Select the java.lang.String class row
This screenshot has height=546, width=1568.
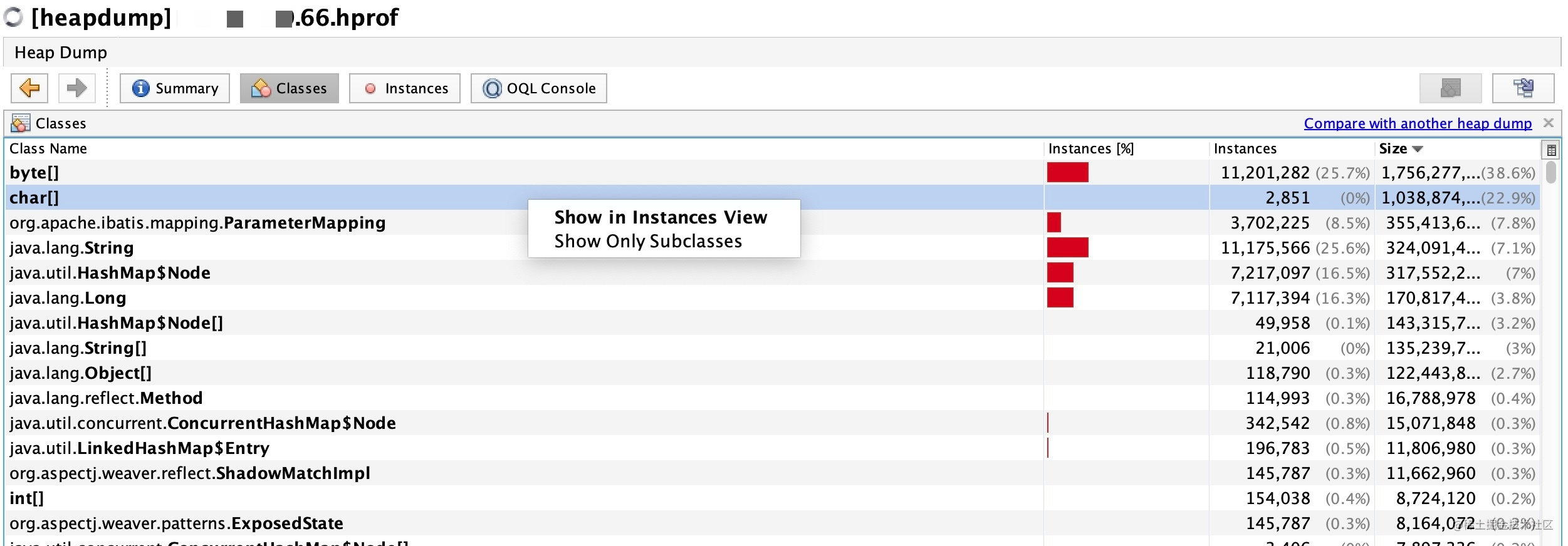(773, 247)
